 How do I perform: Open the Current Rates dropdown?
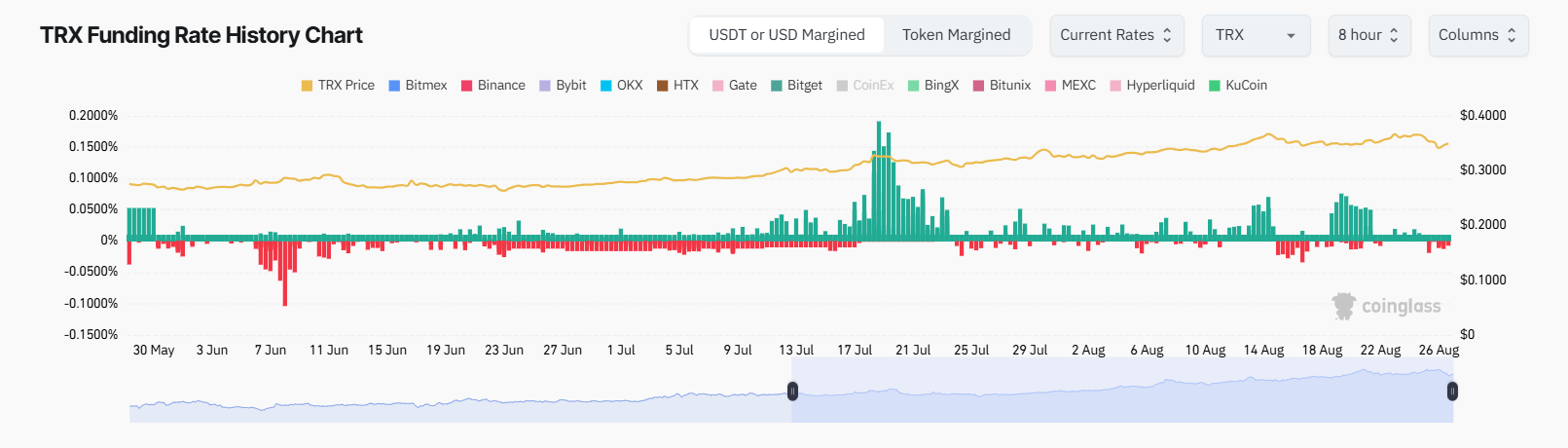point(1116,35)
